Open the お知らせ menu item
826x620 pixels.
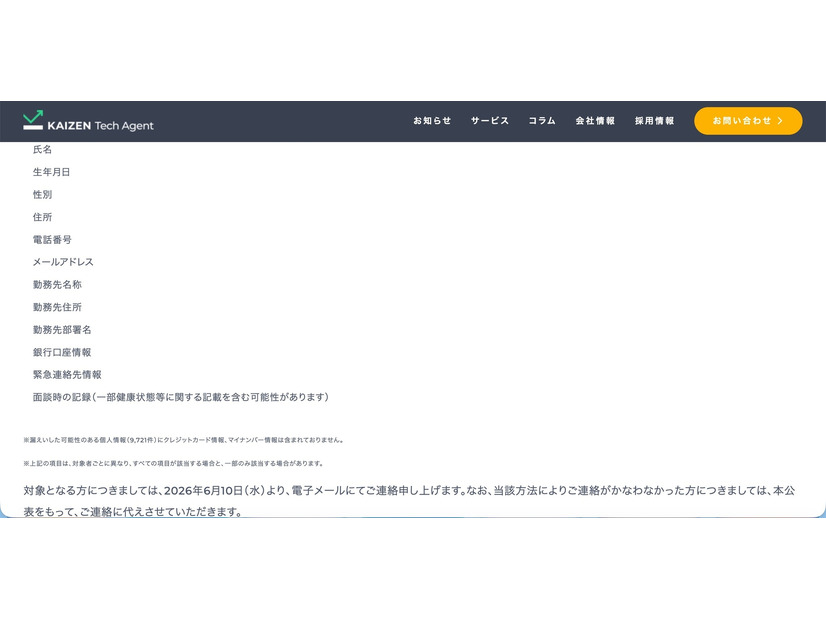point(432,121)
